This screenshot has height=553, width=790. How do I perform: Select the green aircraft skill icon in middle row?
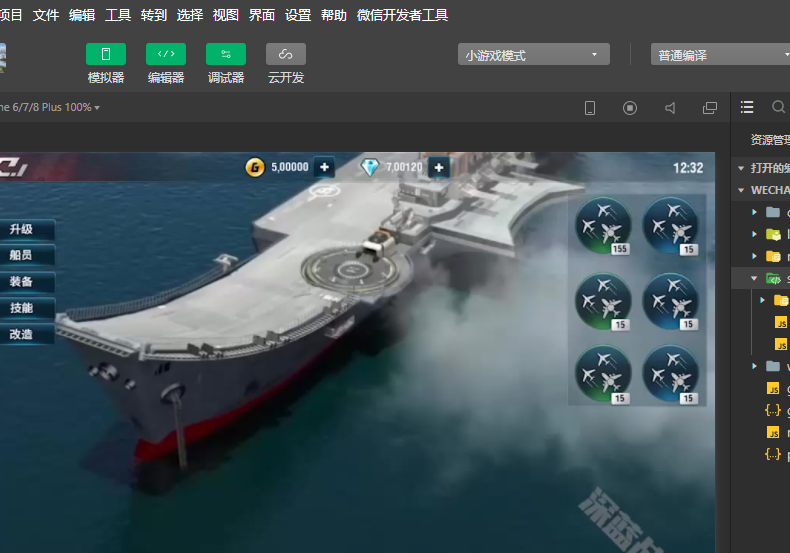pyautogui.click(x=603, y=301)
